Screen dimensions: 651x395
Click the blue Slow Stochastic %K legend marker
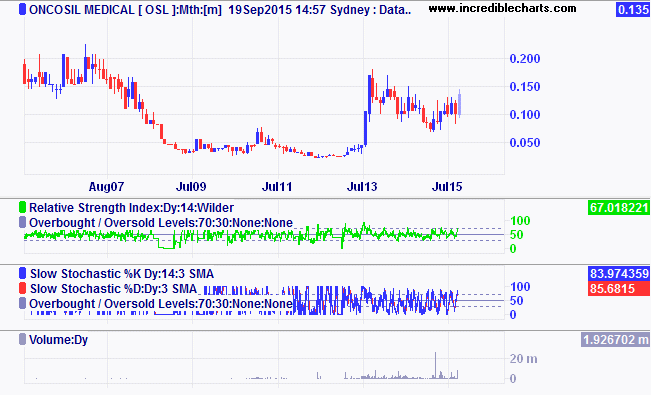coord(22,273)
